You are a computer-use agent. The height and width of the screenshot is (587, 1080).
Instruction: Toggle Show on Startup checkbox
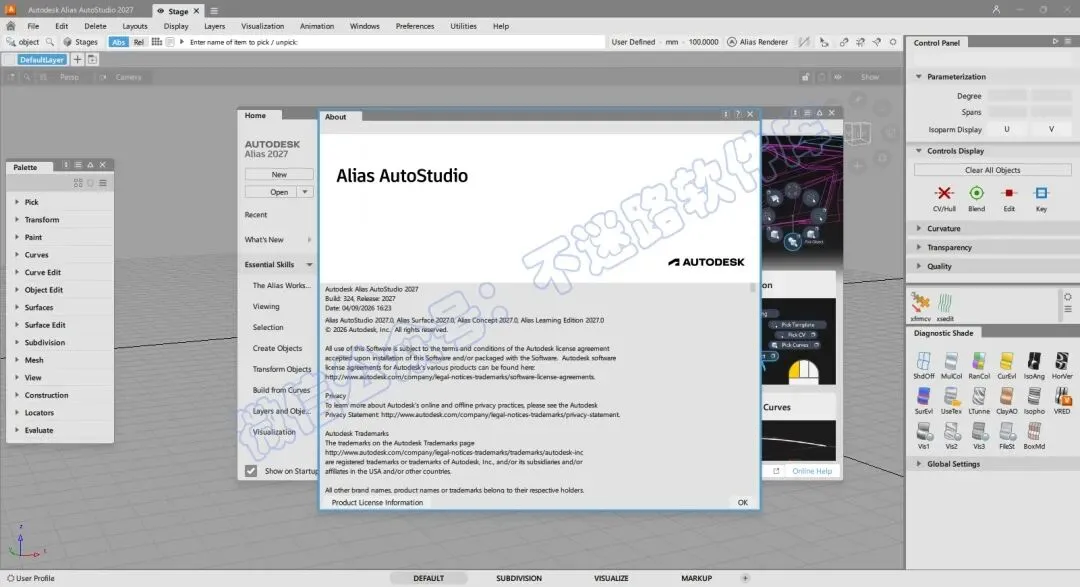coord(251,471)
